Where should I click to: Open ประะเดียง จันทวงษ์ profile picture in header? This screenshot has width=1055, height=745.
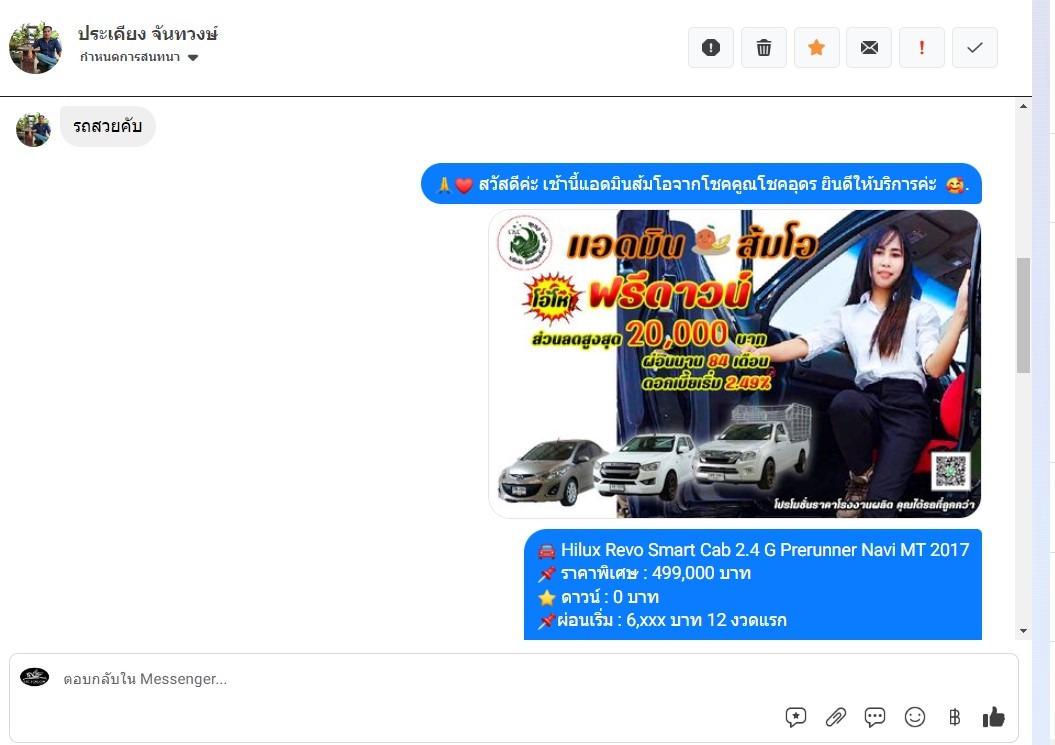coord(36,47)
